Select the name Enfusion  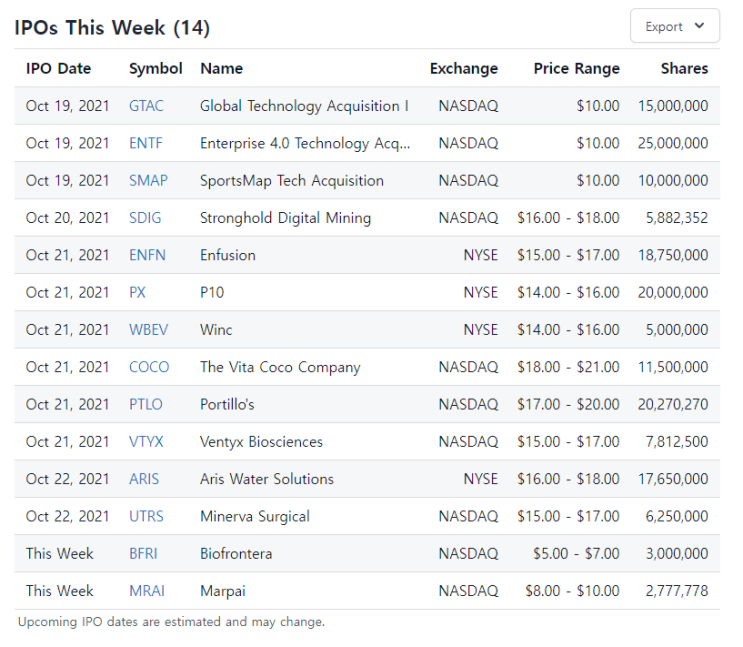pyautogui.click(x=227, y=255)
